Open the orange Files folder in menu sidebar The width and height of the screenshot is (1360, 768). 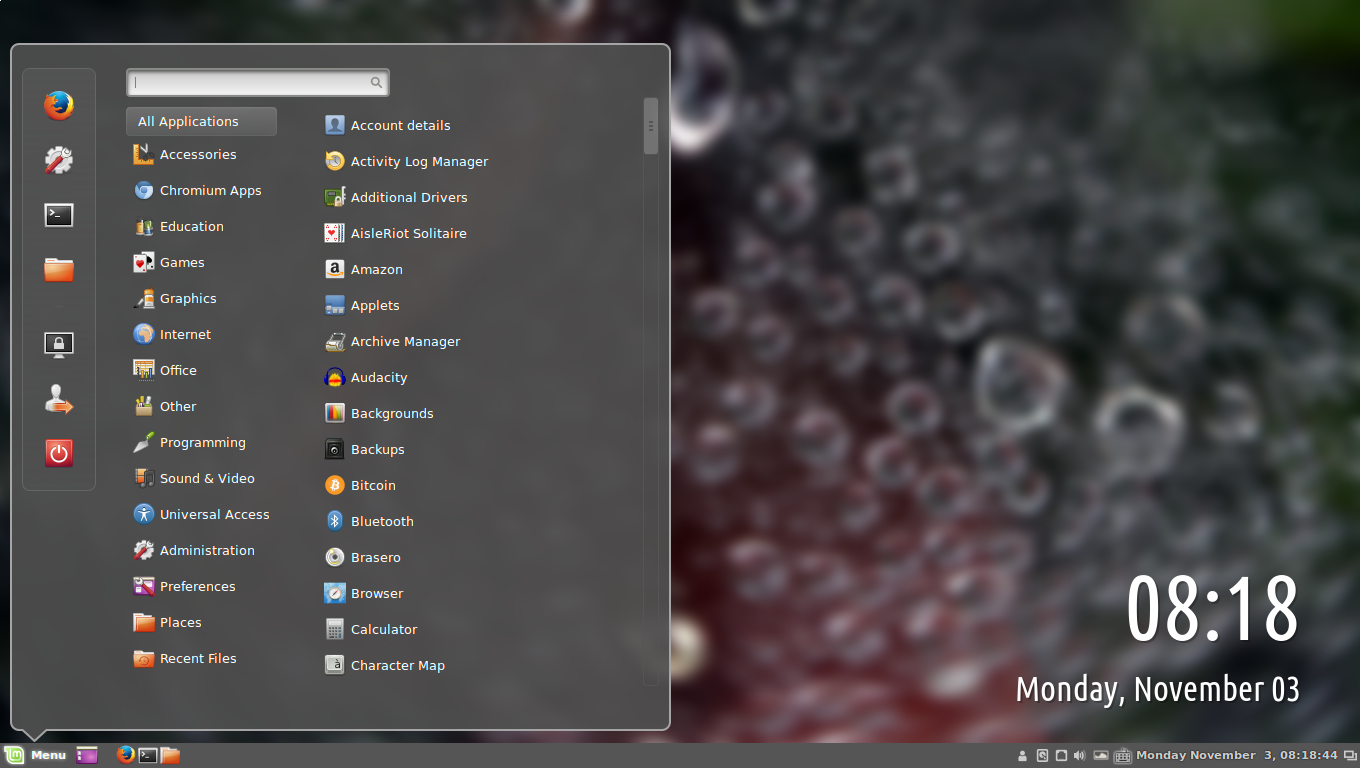click(x=59, y=269)
